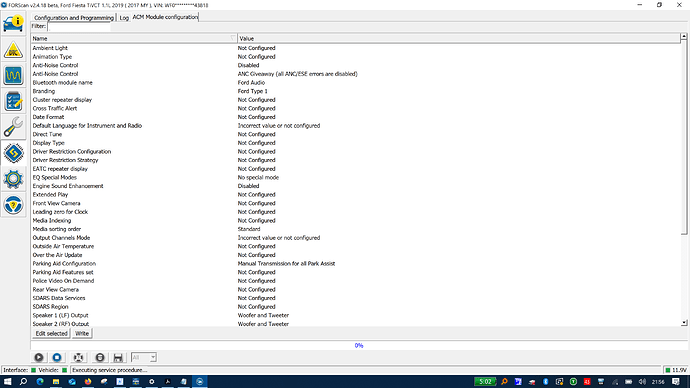Select the Bluetooth module name row
This screenshot has height=388, width=690.
[x=356, y=83]
